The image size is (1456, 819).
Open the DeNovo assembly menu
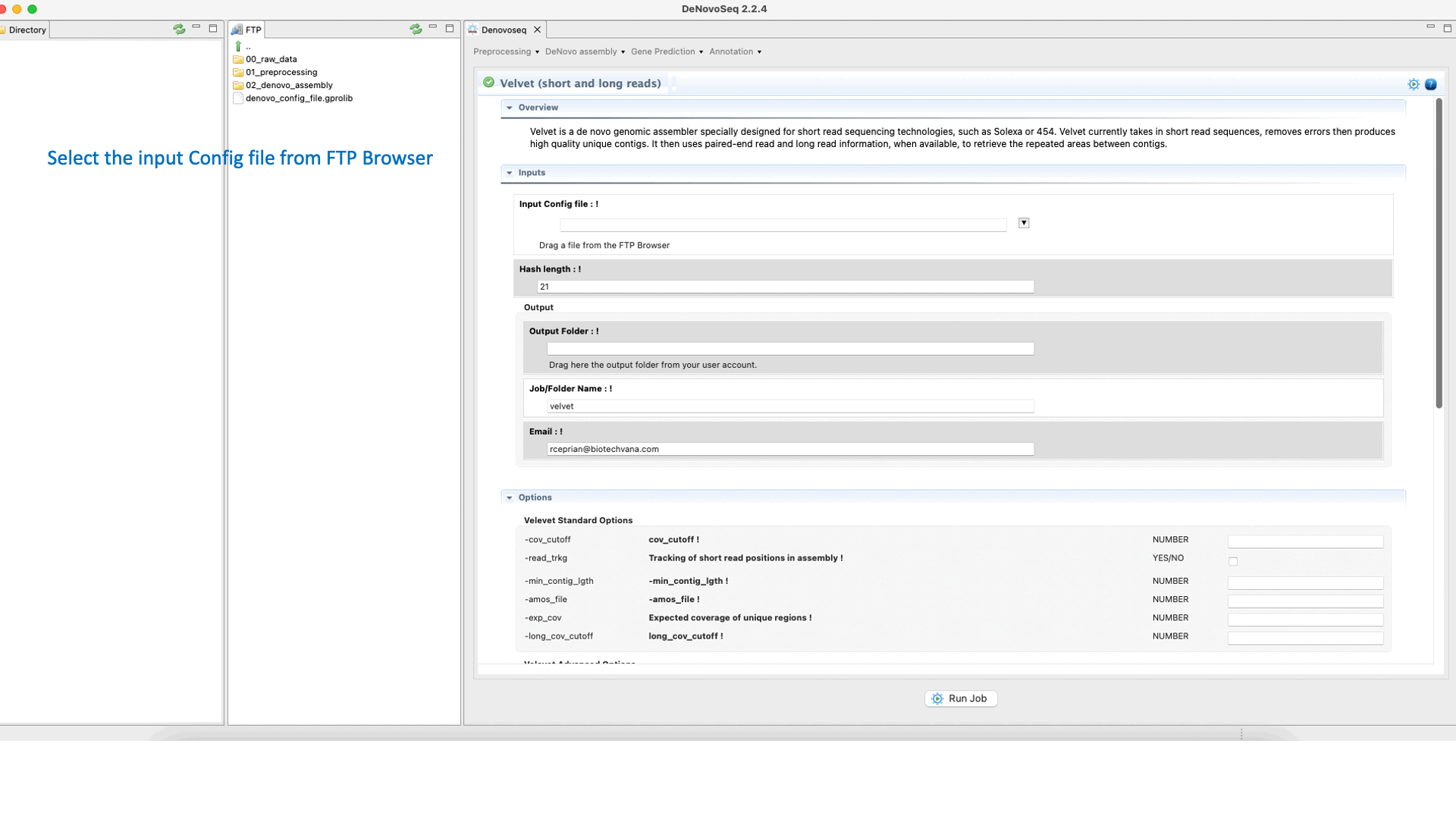pos(585,52)
